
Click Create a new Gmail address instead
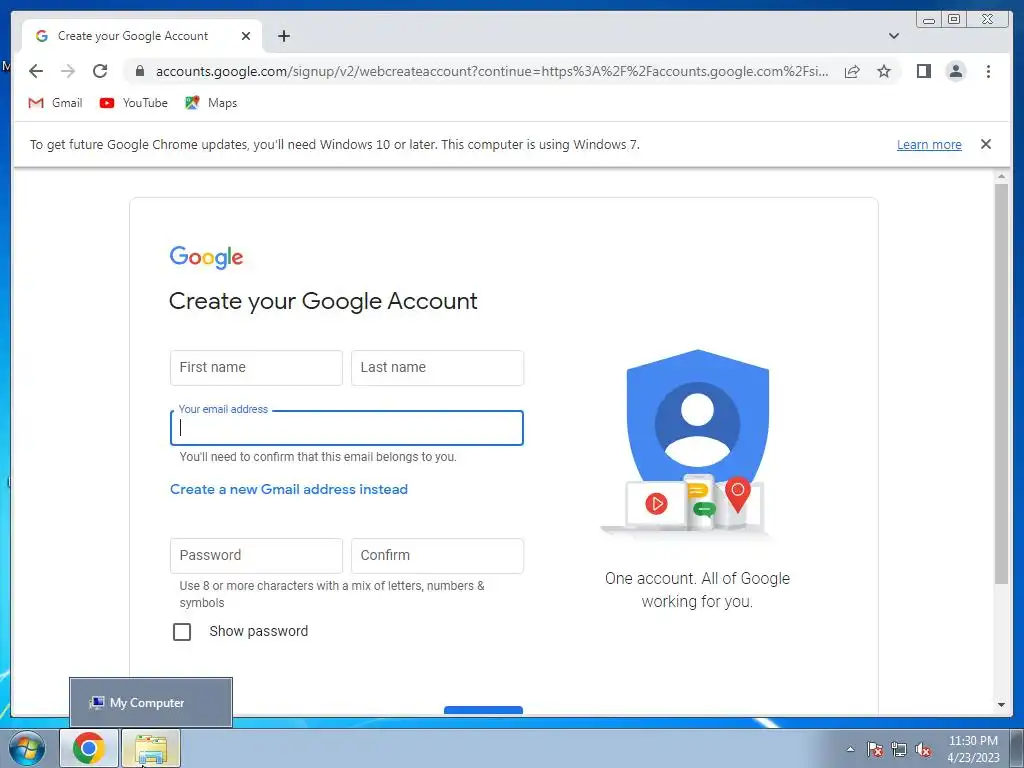[289, 489]
